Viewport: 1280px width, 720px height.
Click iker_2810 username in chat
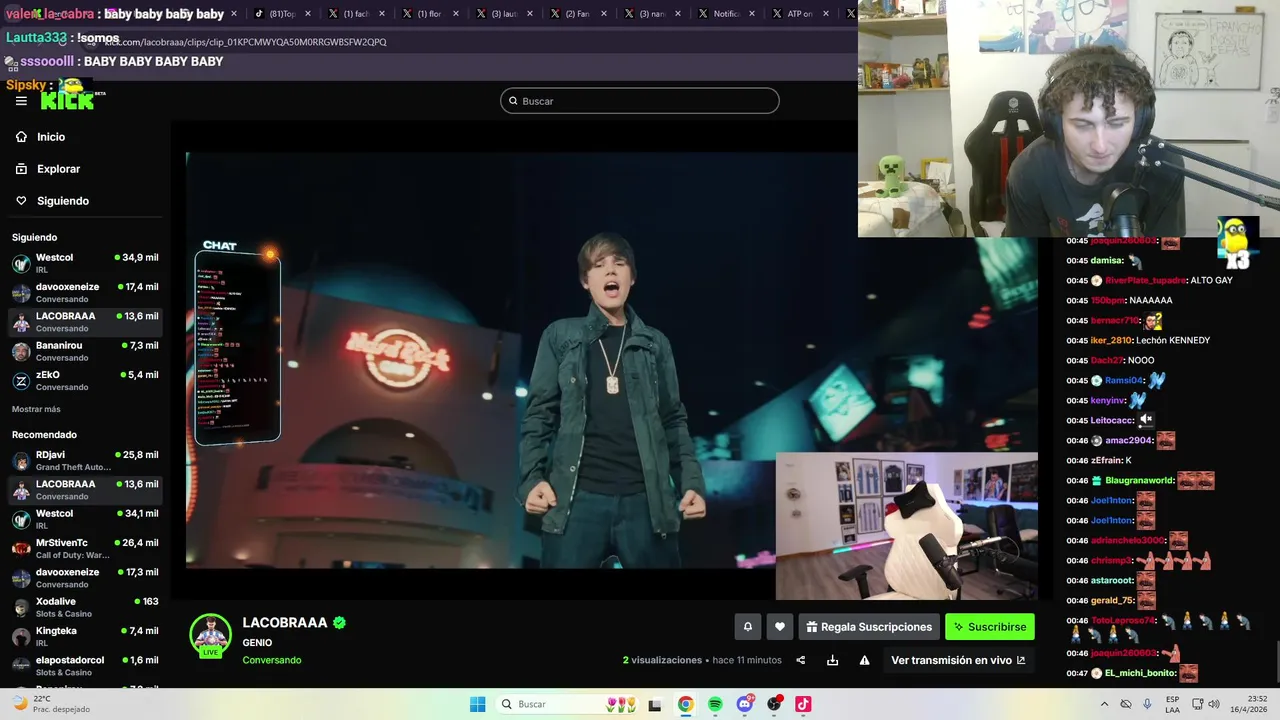[1110, 340]
